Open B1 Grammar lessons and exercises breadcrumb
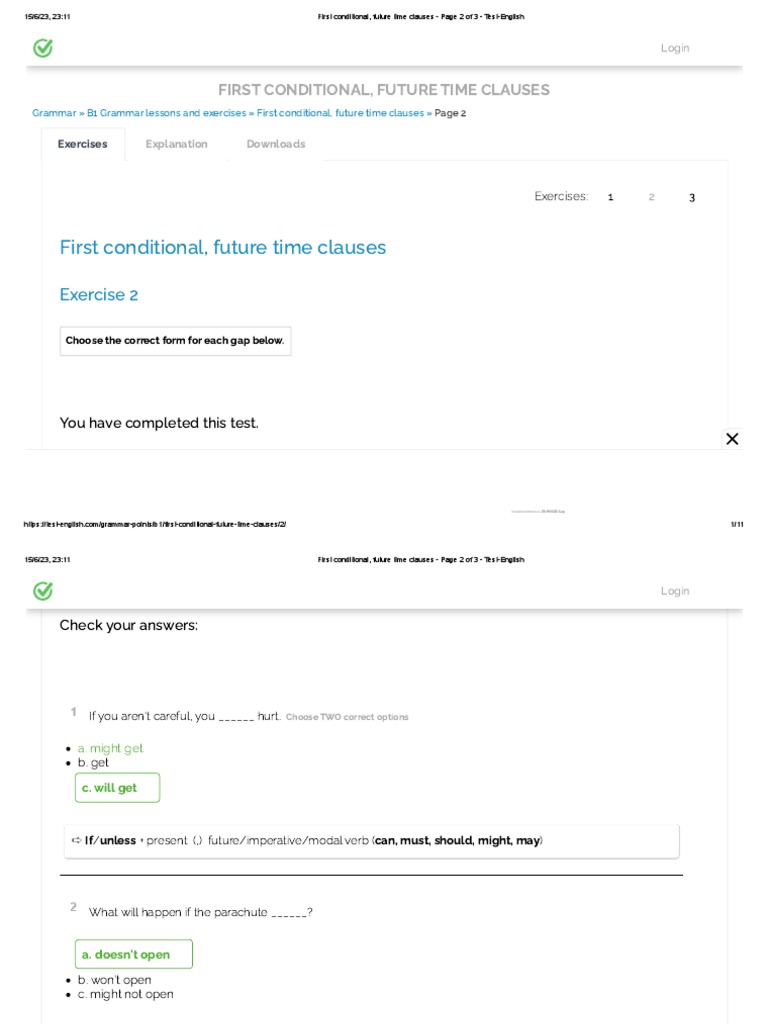Viewport: 768px width, 1024px height. [x=166, y=113]
